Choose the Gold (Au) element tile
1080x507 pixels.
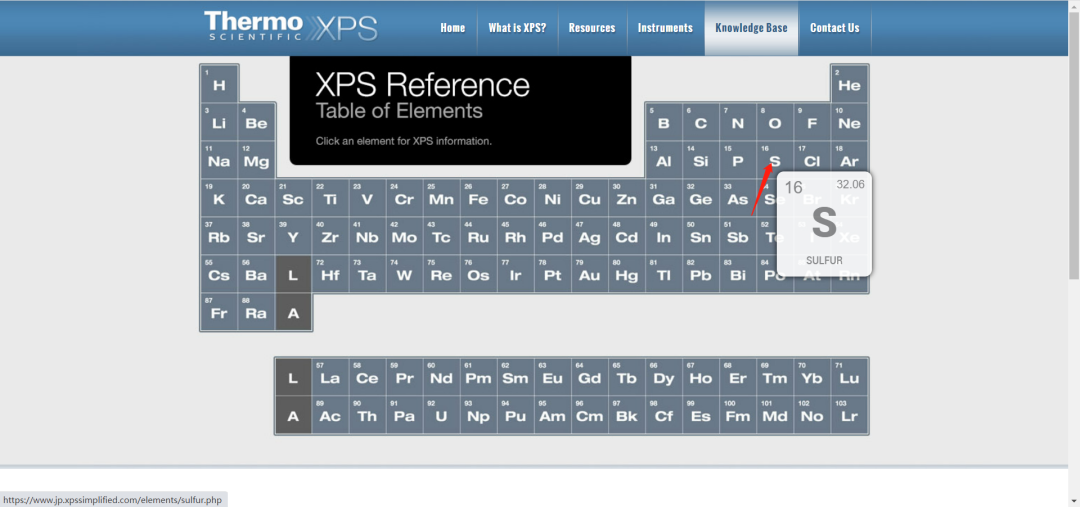(589, 274)
